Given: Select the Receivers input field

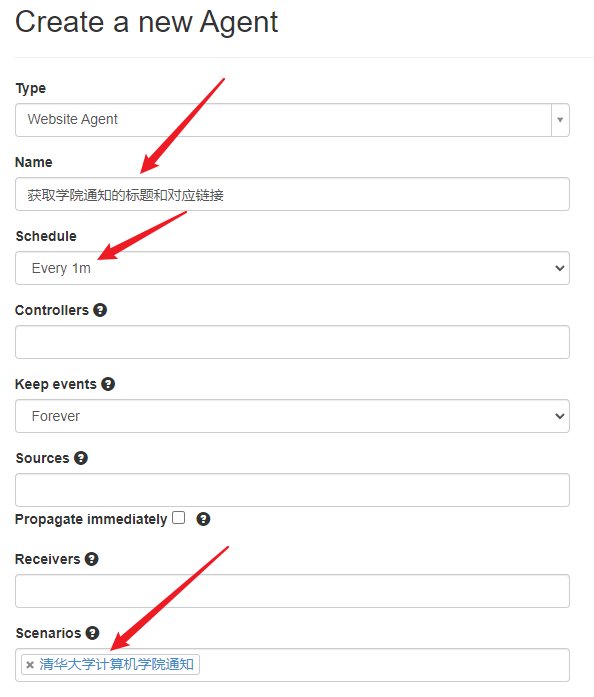Looking at the screenshot, I should point(292,591).
